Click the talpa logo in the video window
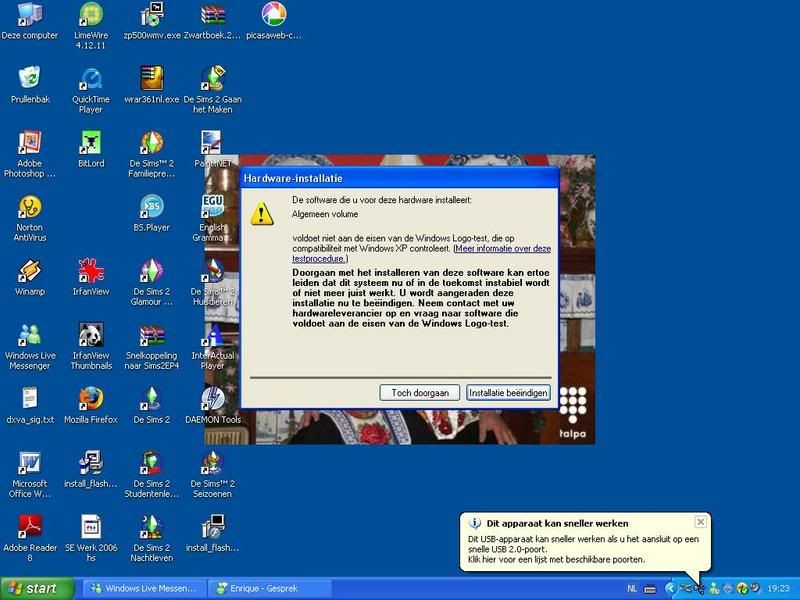 click(572, 412)
